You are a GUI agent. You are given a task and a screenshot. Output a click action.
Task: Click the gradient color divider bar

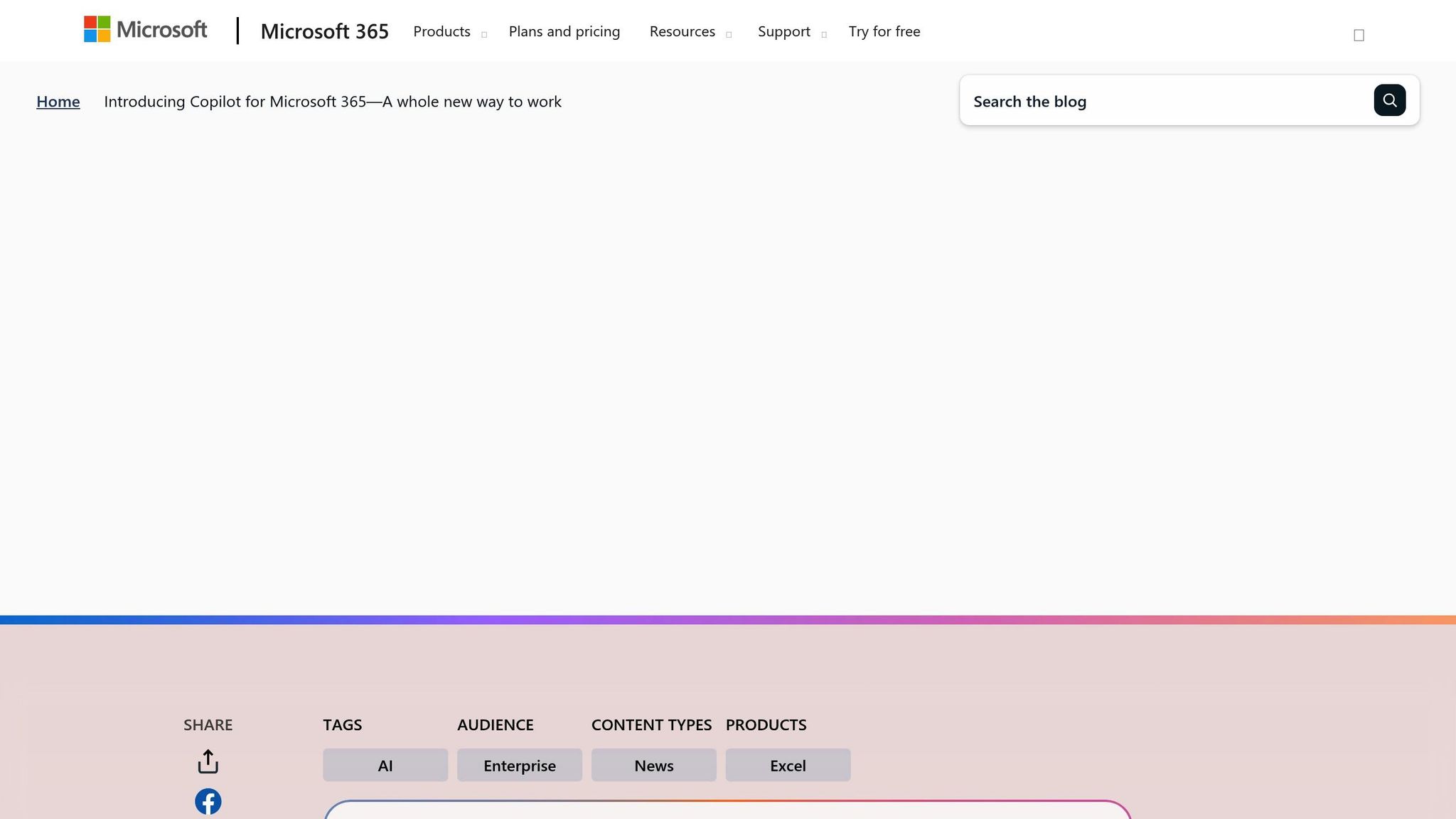(x=728, y=620)
